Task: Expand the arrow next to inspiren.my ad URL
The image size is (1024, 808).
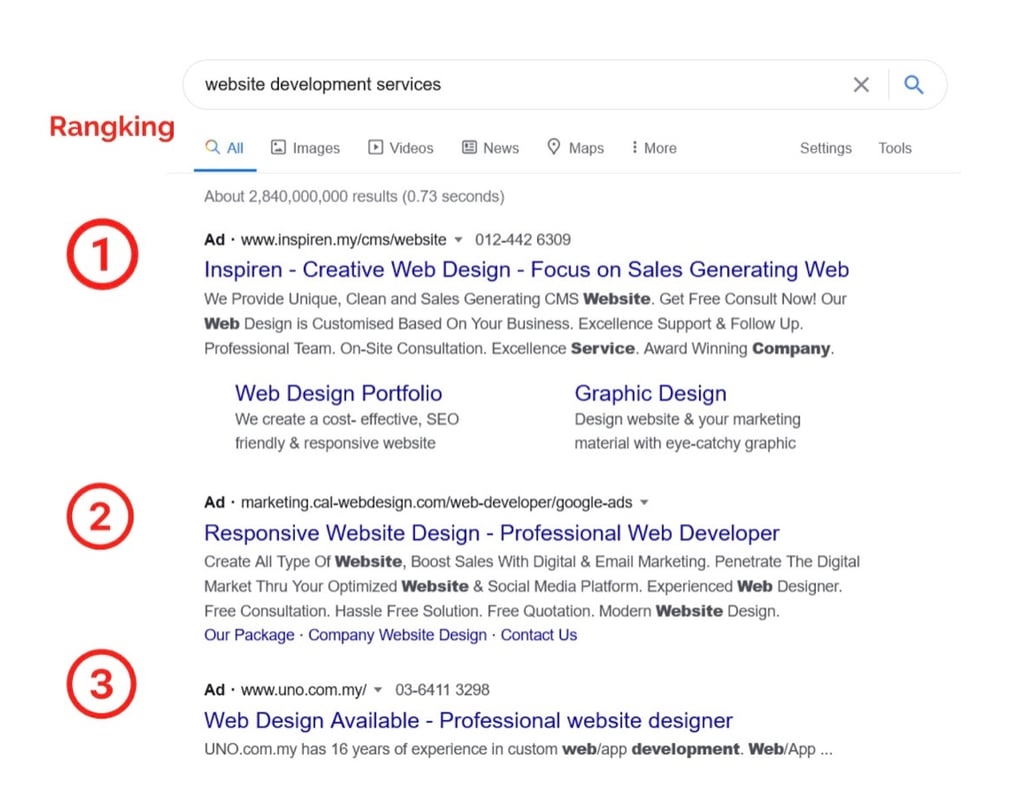Action: pyautogui.click(x=458, y=240)
